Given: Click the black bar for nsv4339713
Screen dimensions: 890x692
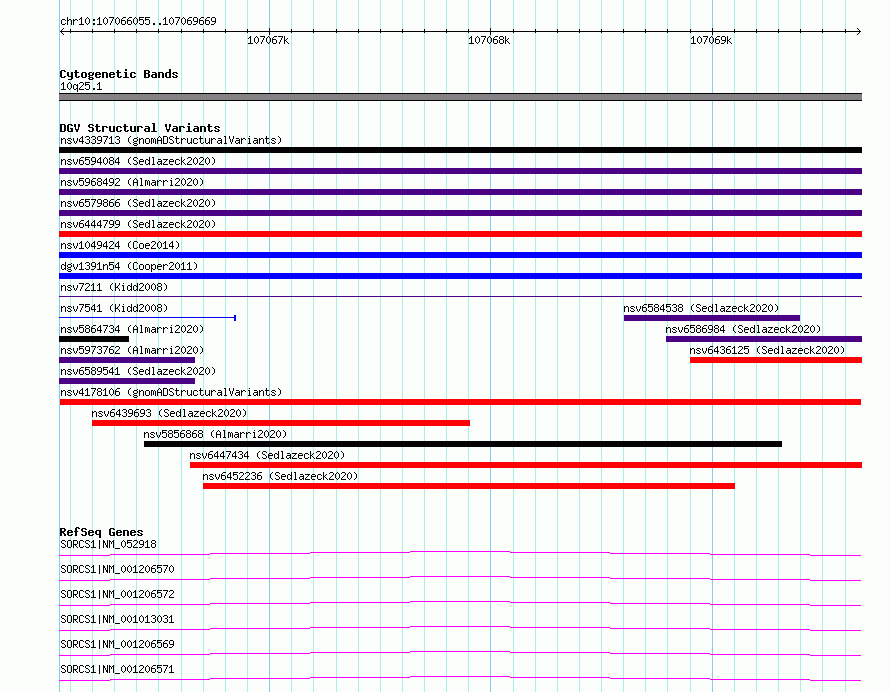Looking at the screenshot, I should tap(460, 150).
